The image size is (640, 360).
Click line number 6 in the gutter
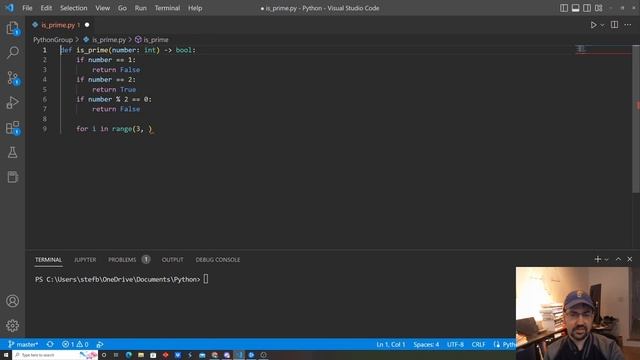[x=44, y=99]
